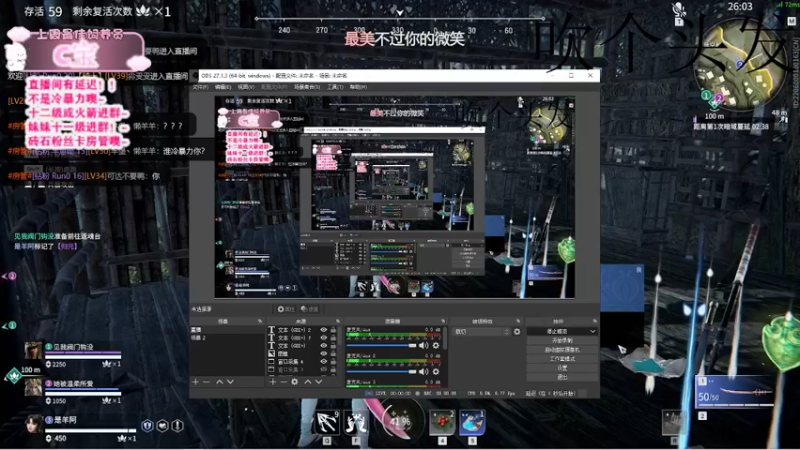The image size is (800, 450).
Task: Add a new scene with the plus icon
Action: (195, 382)
